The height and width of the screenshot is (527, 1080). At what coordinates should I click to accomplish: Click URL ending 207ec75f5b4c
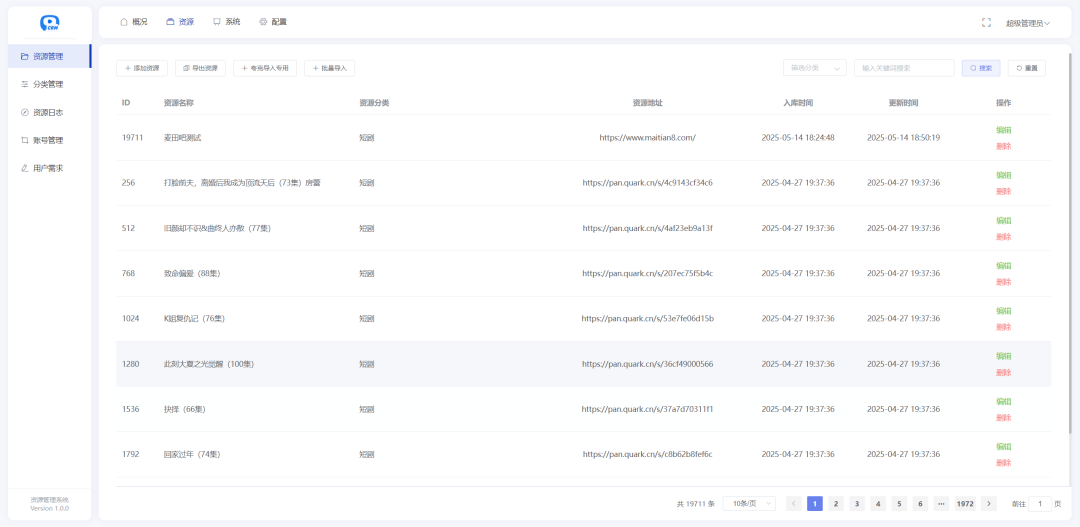click(x=647, y=273)
